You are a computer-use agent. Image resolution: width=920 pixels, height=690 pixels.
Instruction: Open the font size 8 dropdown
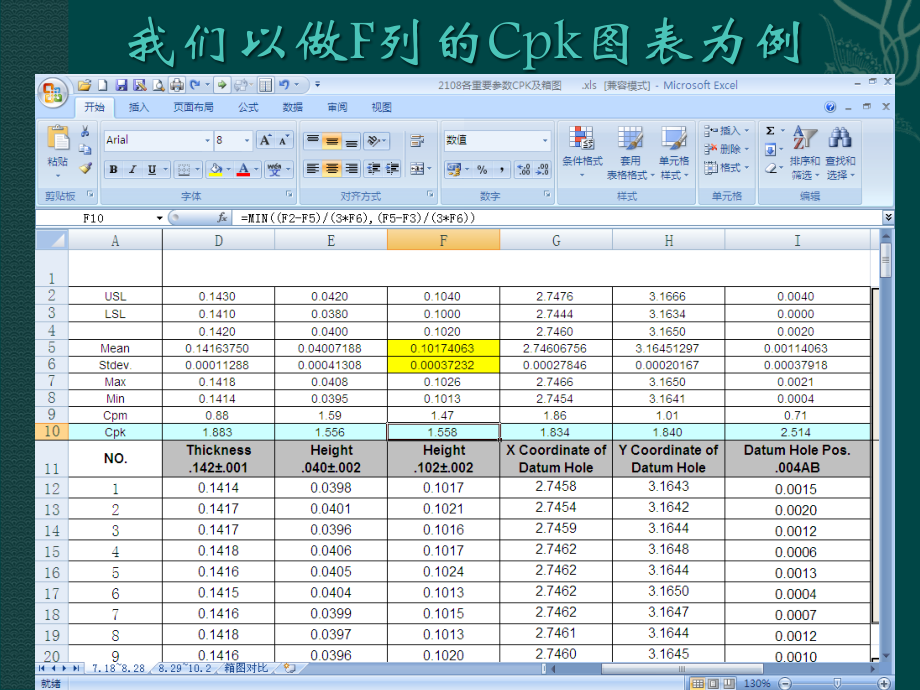[246, 140]
